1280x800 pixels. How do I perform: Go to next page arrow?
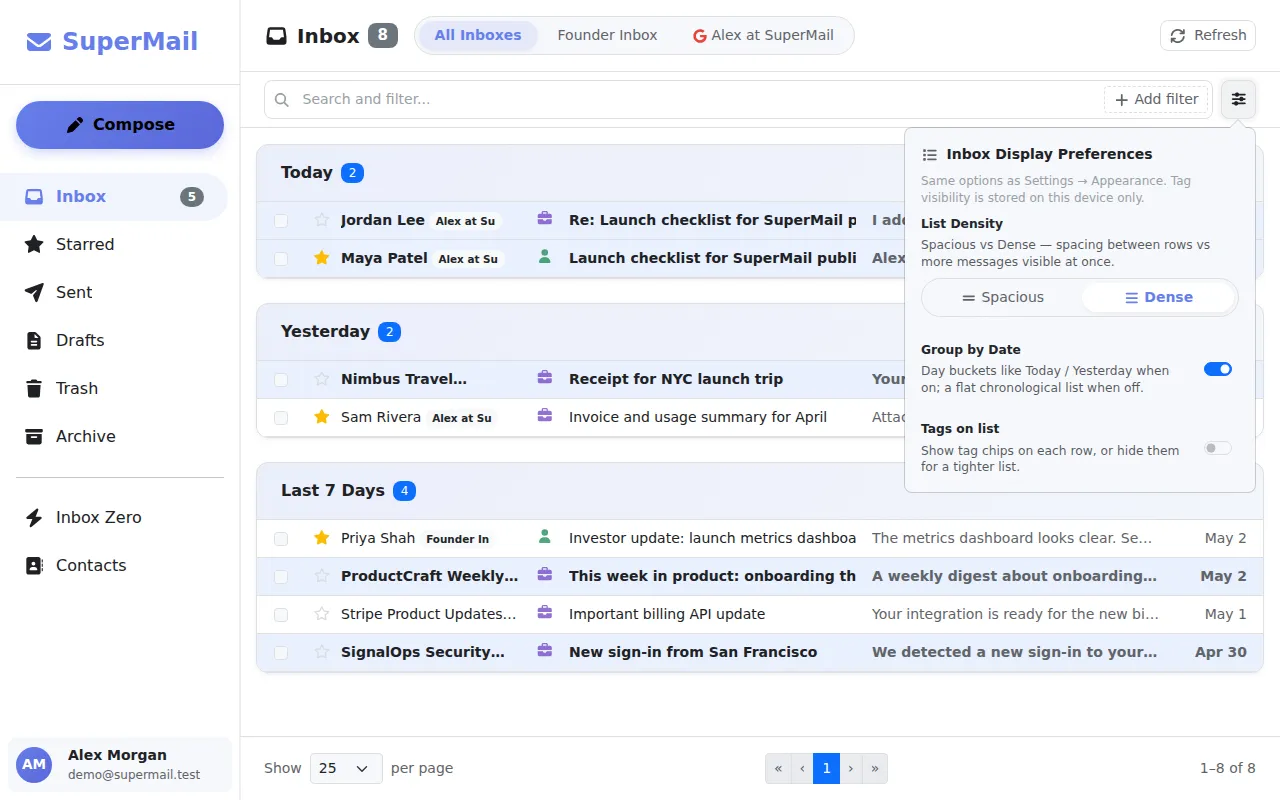pyautogui.click(x=851, y=768)
